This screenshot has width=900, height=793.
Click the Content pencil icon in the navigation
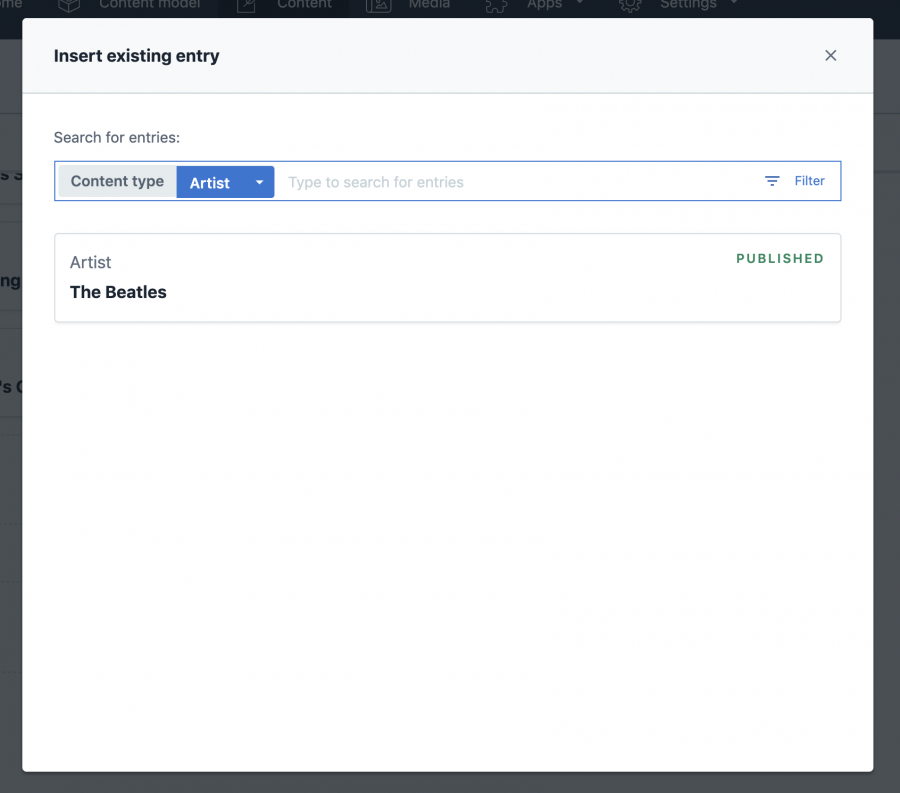(246, 5)
